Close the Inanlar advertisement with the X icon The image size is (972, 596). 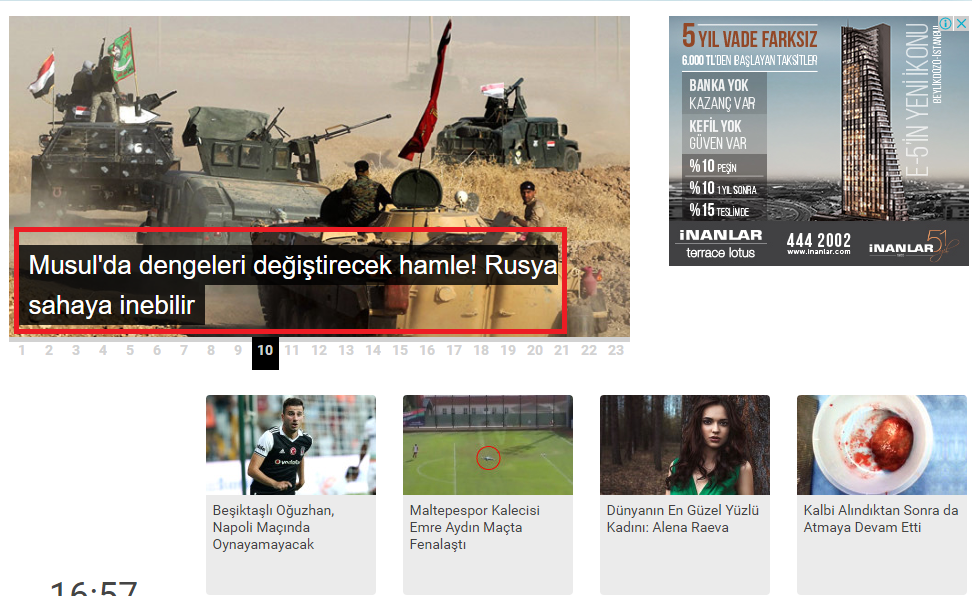coord(961,24)
